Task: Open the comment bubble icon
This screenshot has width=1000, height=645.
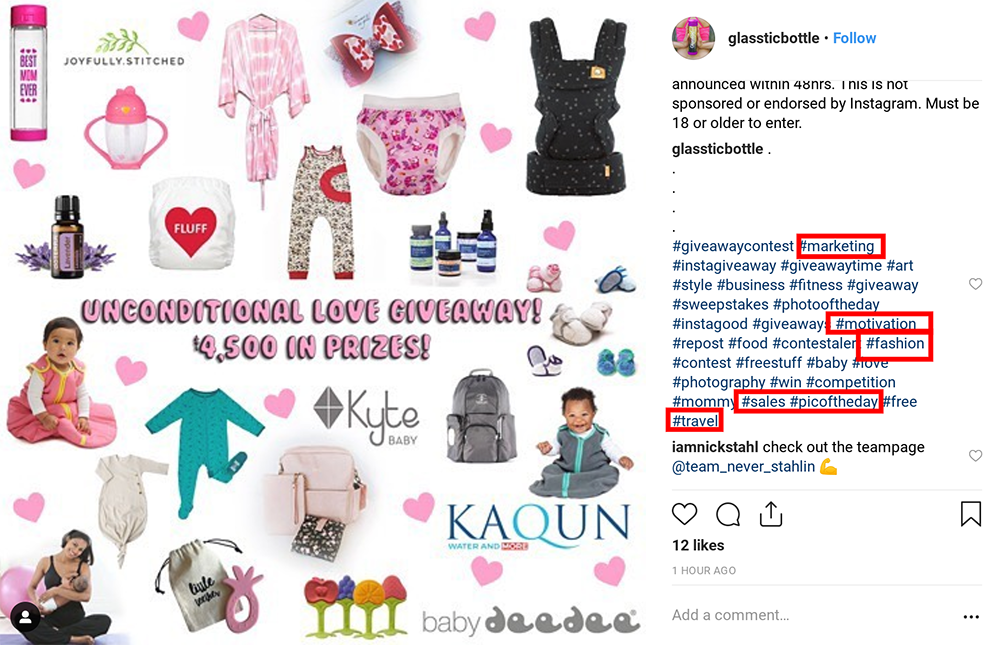Action: click(x=728, y=514)
